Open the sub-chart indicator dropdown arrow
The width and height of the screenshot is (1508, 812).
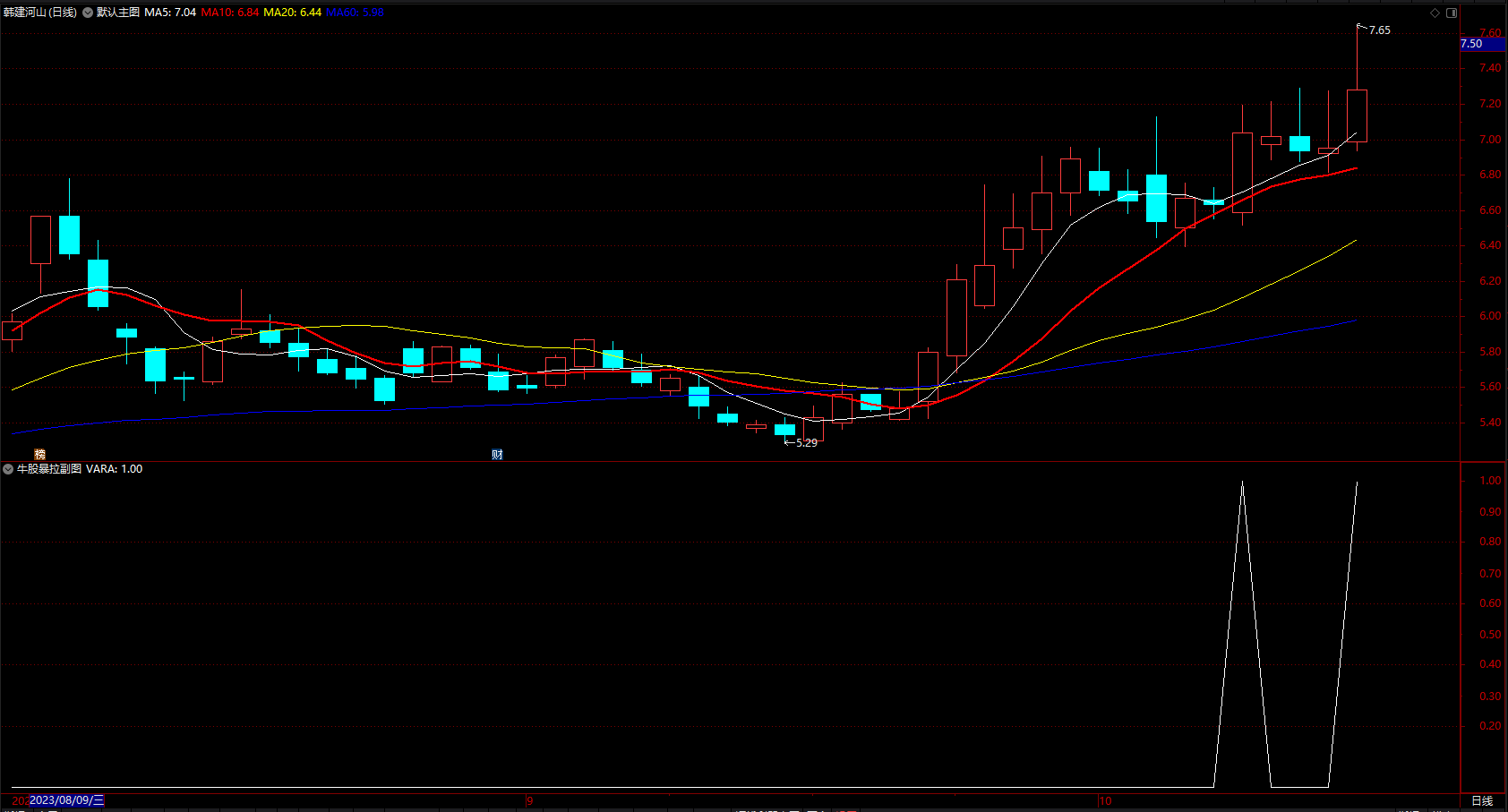pos(8,469)
